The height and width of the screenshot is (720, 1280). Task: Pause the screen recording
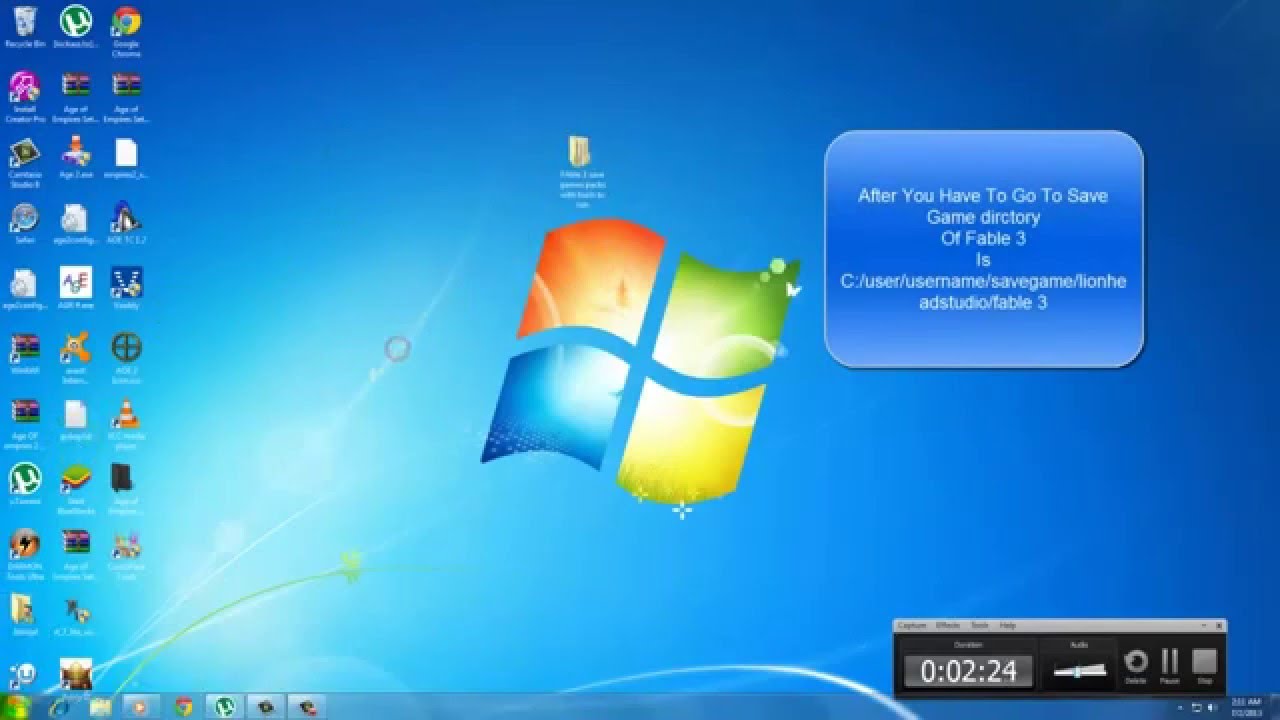[x=1170, y=665]
